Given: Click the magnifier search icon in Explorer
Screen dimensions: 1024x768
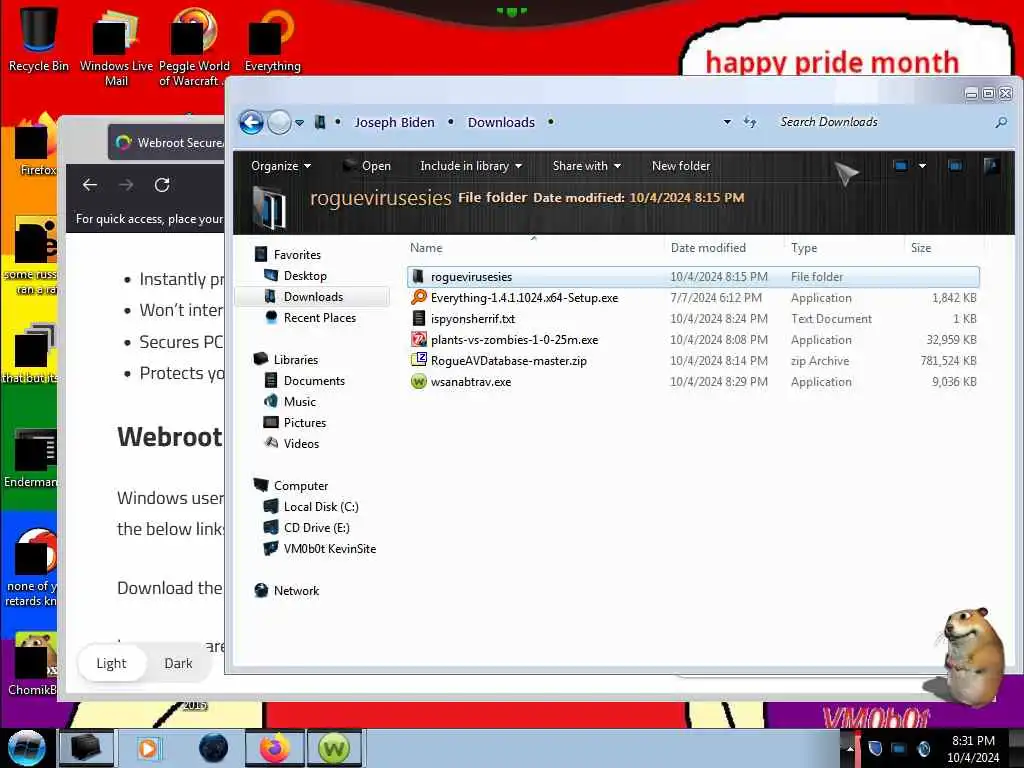Looking at the screenshot, I should click(x=1000, y=122).
